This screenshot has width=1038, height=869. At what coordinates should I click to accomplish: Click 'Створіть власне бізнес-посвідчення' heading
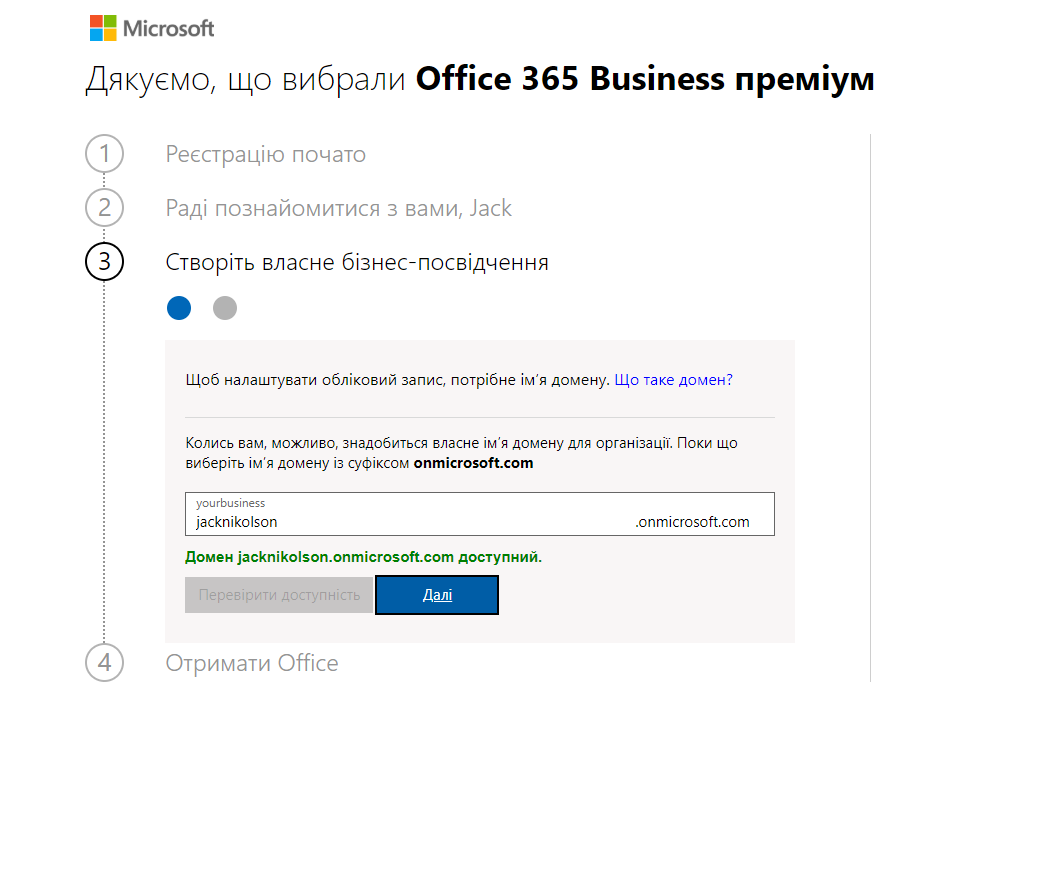[357, 262]
